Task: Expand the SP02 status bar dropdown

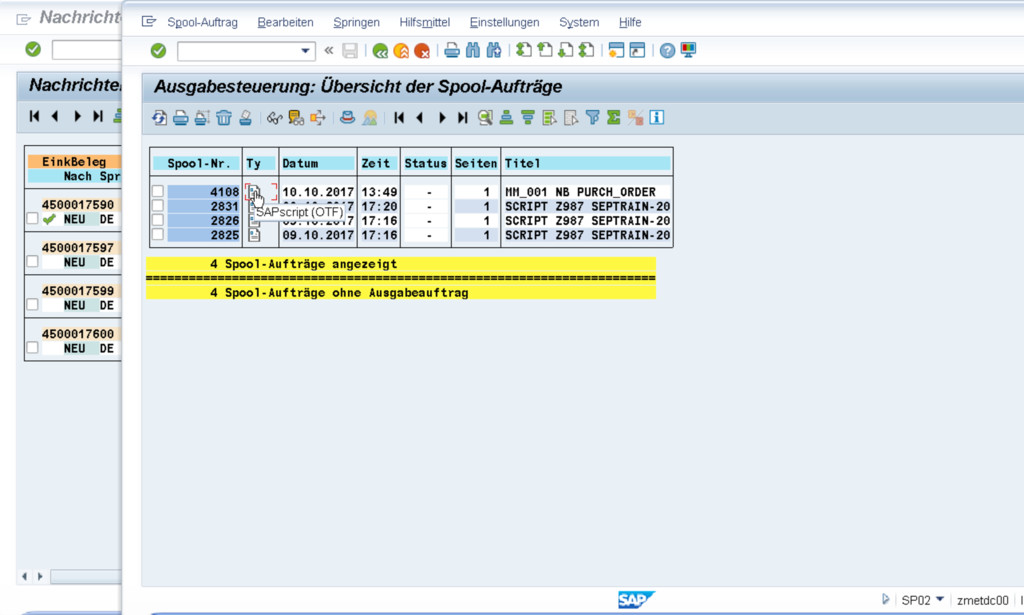Action: (x=940, y=599)
